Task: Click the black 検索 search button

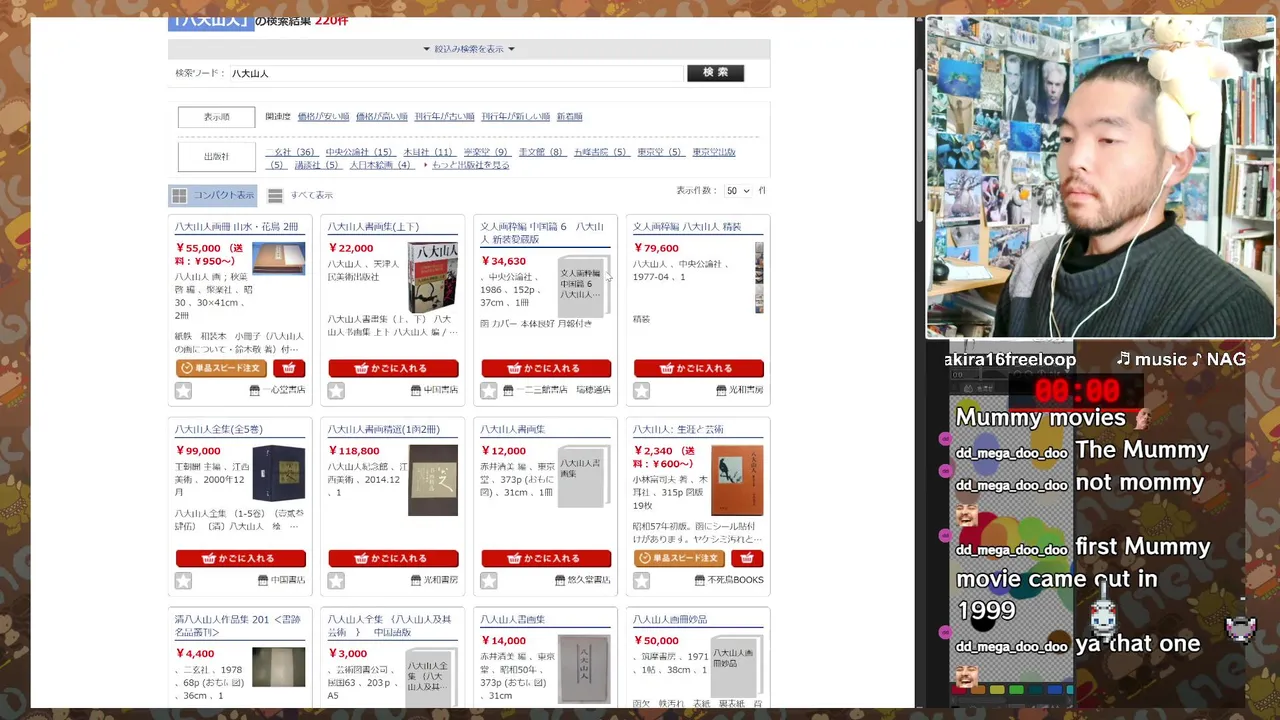Action: (715, 73)
